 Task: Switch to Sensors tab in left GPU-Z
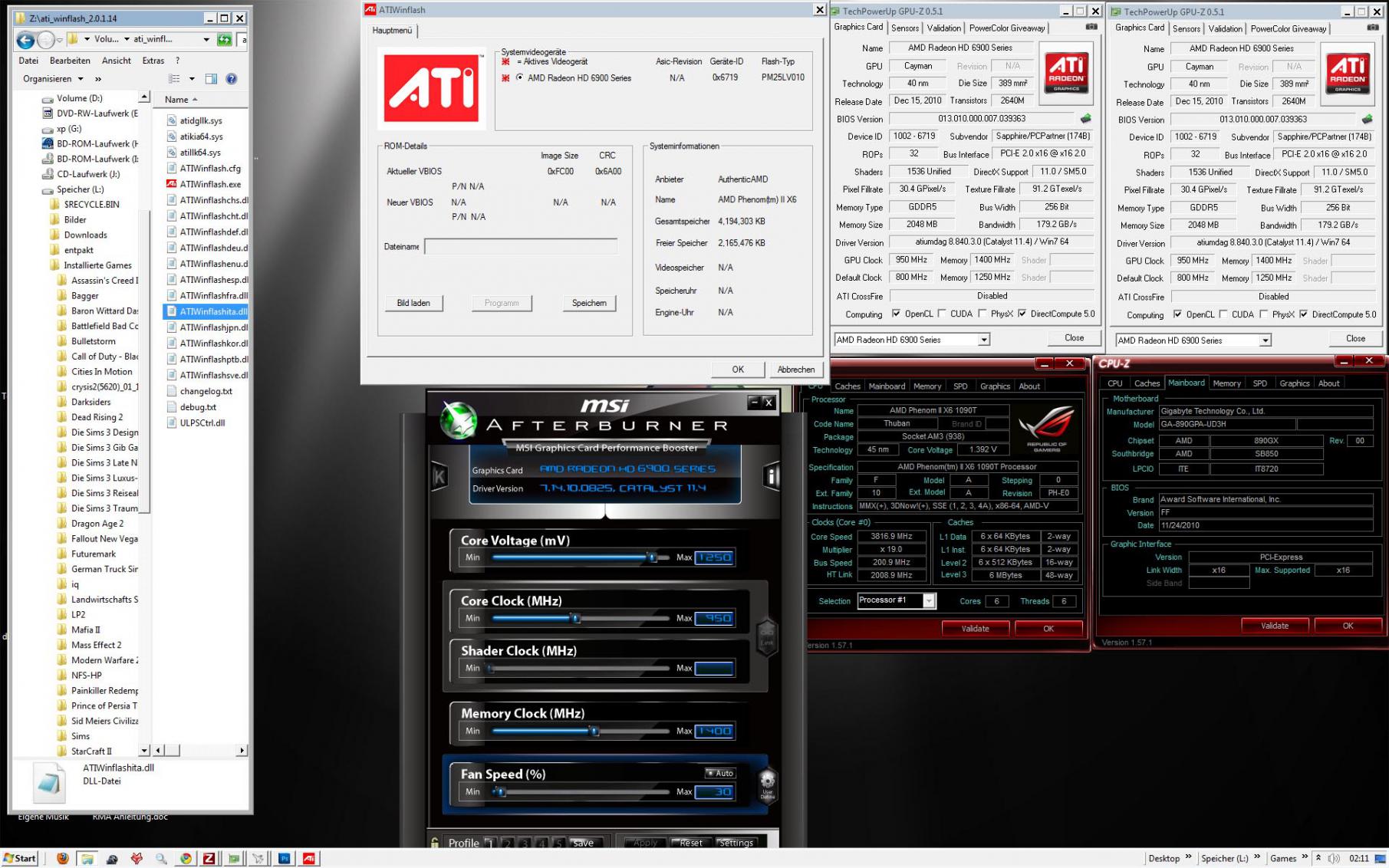point(905,28)
